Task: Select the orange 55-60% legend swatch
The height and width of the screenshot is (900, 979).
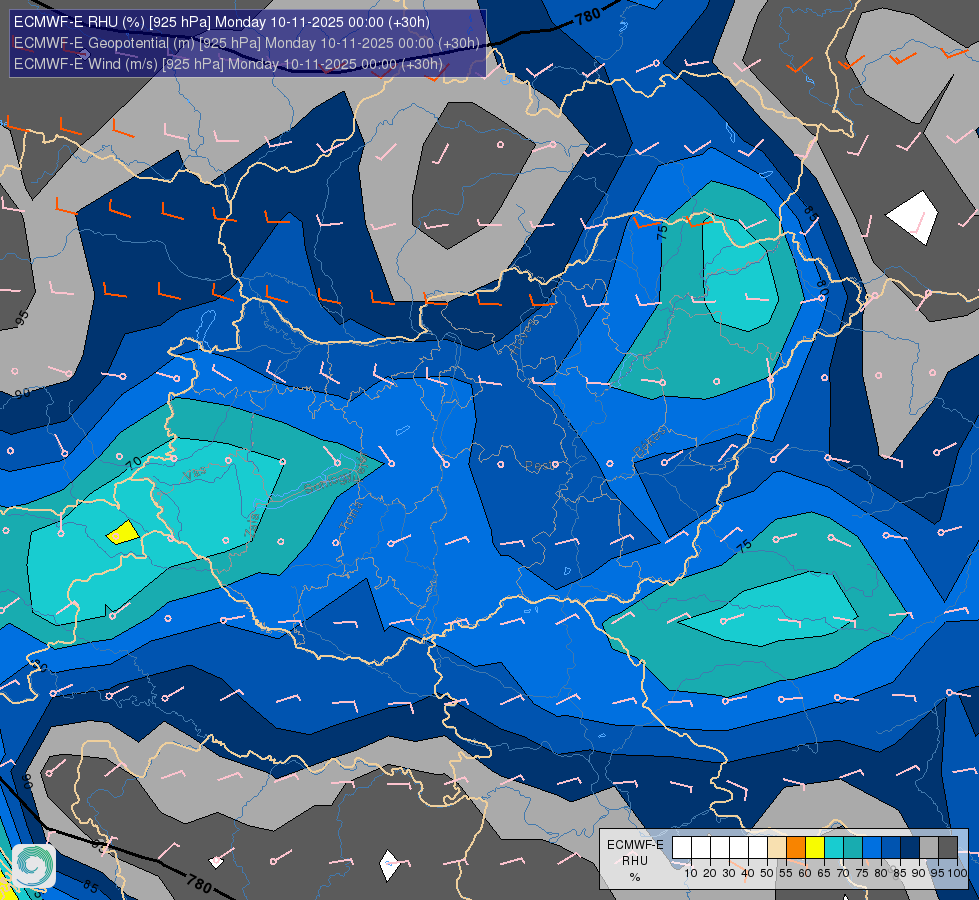Action: pyautogui.click(x=796, y=848)
